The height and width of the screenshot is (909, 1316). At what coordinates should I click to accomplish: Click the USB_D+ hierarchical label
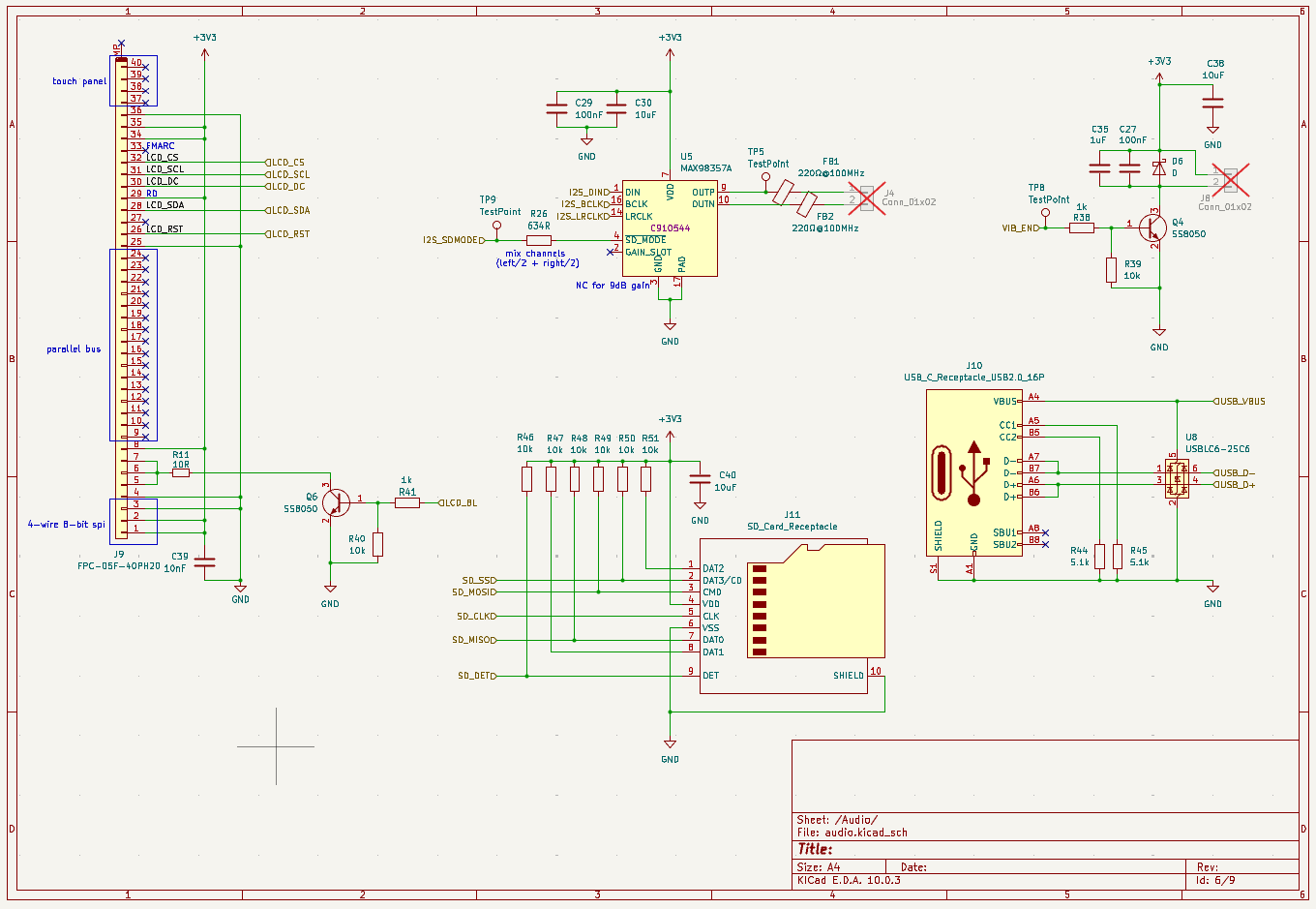point(1234,485)
